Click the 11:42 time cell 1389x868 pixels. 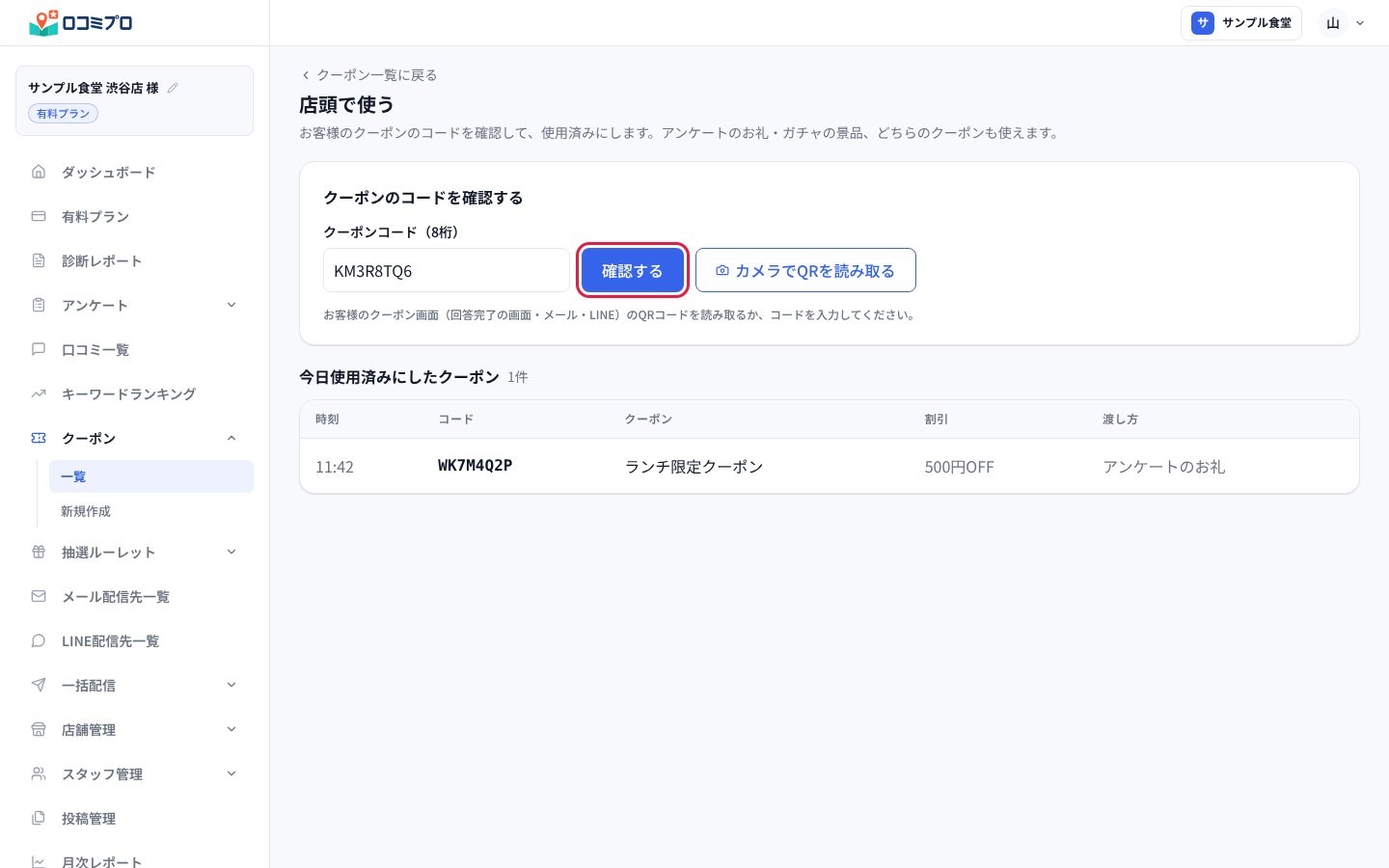[x=335, y=467]
